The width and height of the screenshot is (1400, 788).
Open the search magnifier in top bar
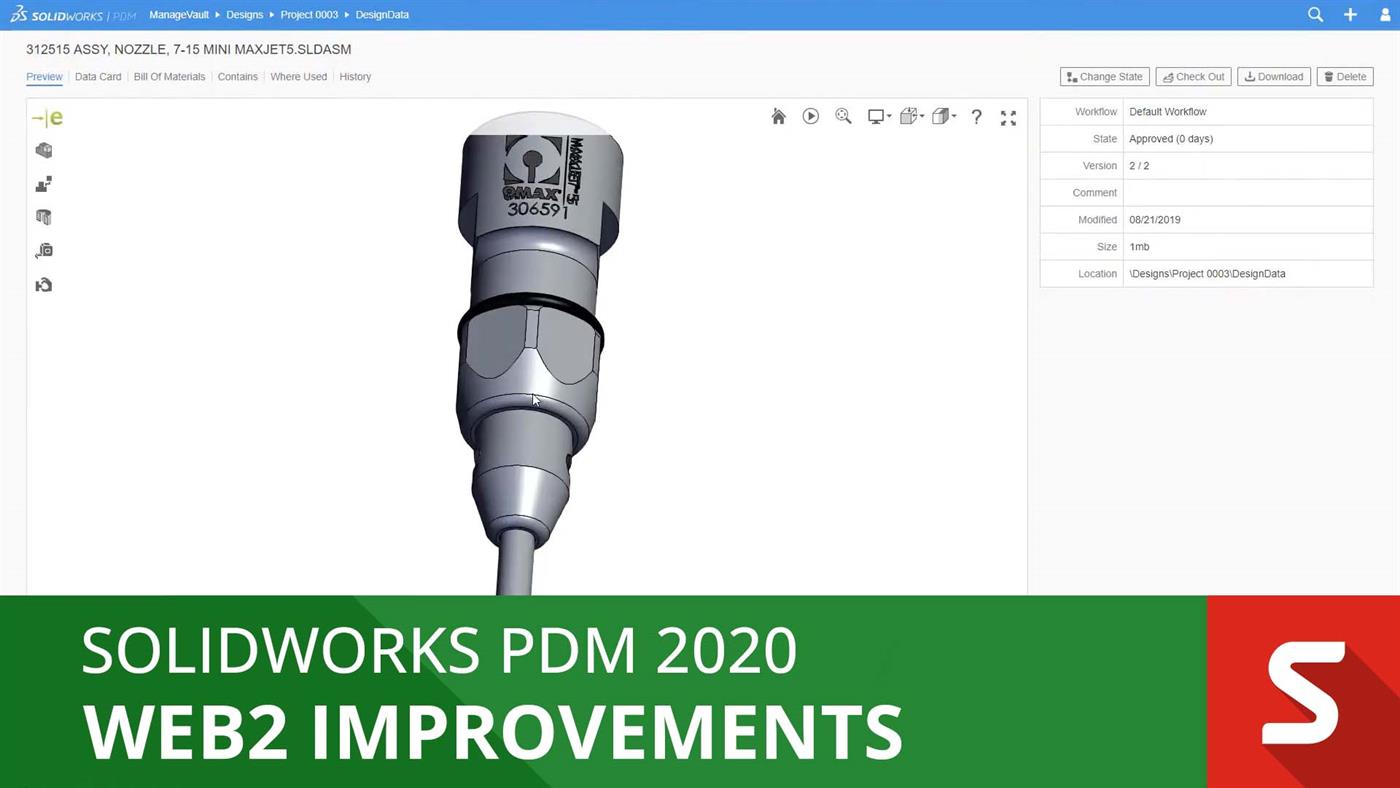point(1315,14)
